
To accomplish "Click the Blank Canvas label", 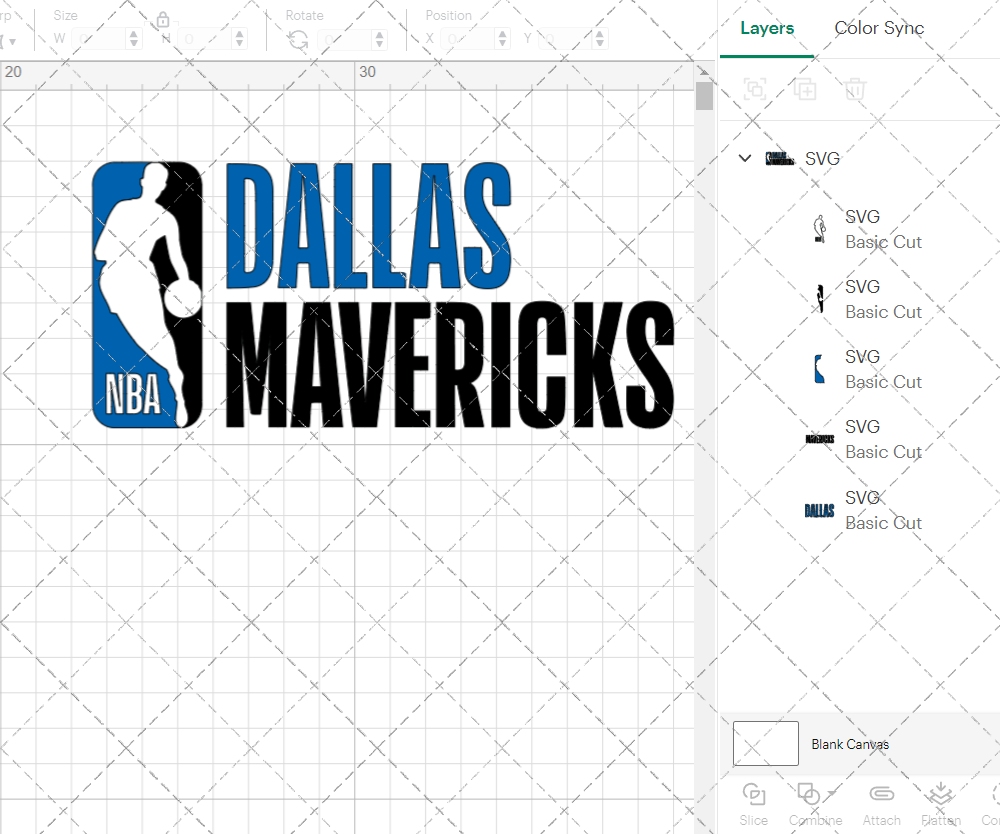I will coord(849,744).
